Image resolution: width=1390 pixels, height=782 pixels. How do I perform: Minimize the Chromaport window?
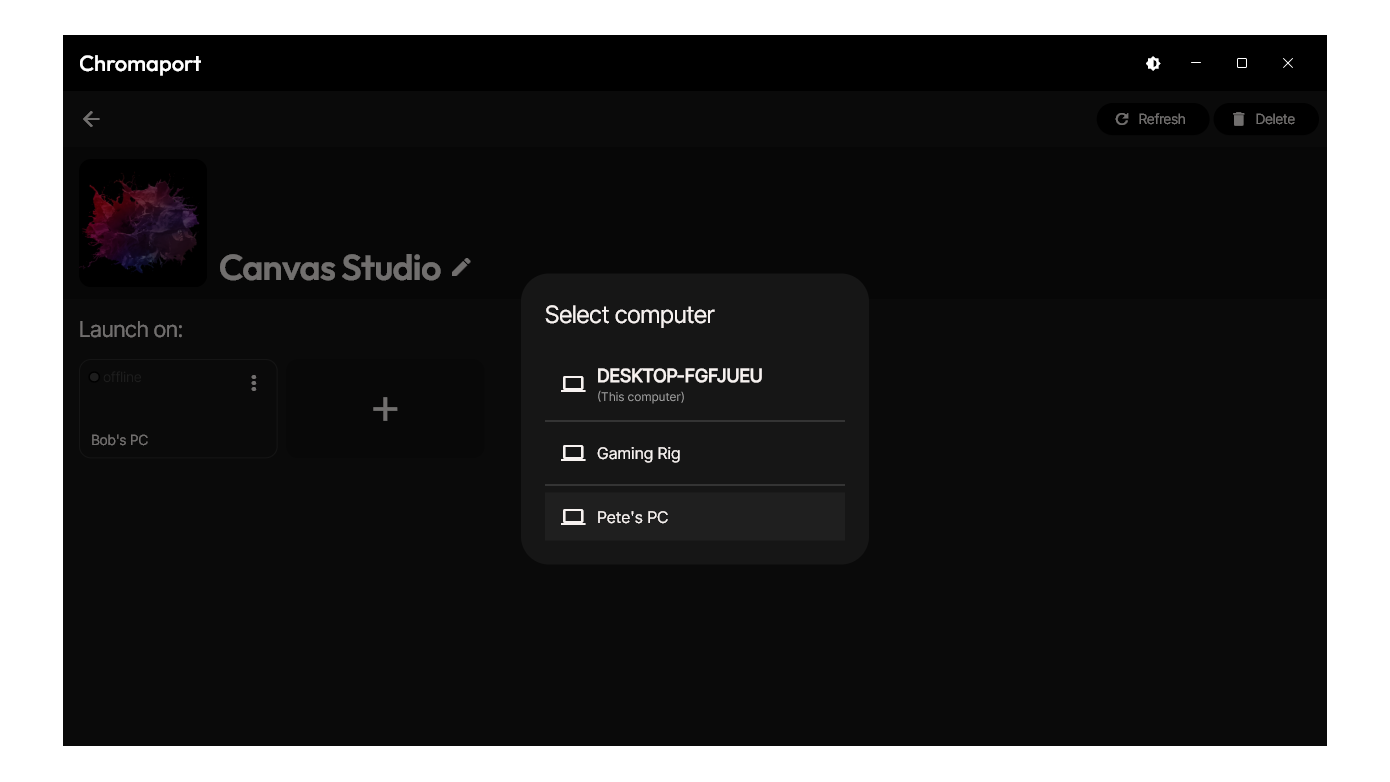[1196, 63]
